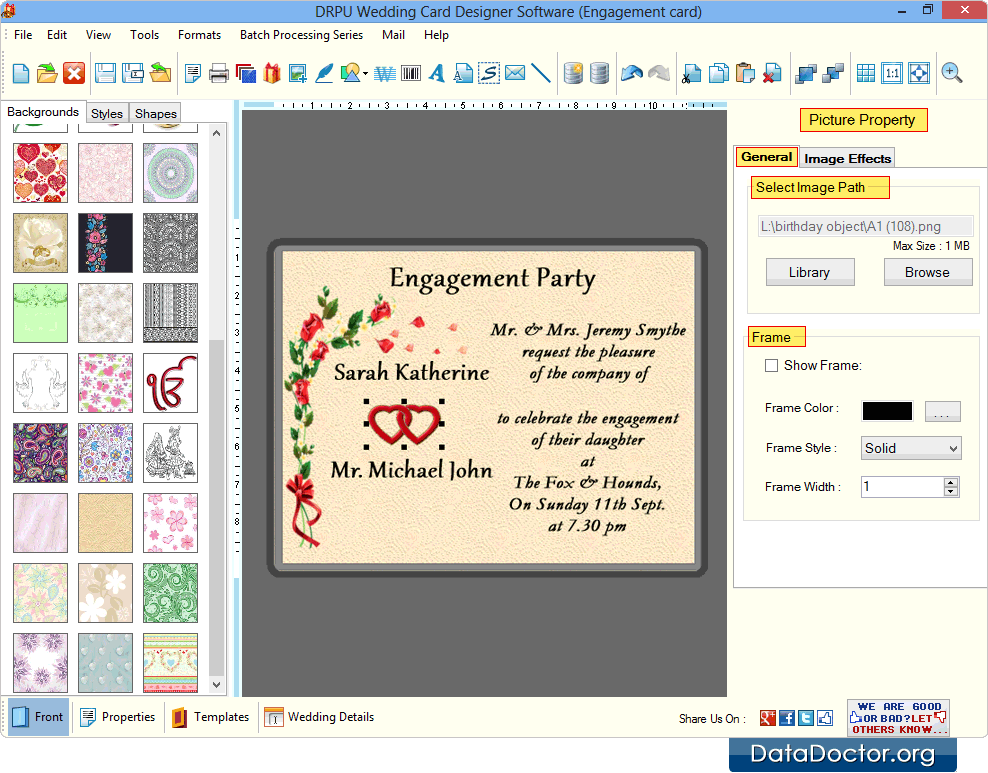Show grid with the grid icon
Image resolution: width=988 pixels, height=773 pixels.
866,74
